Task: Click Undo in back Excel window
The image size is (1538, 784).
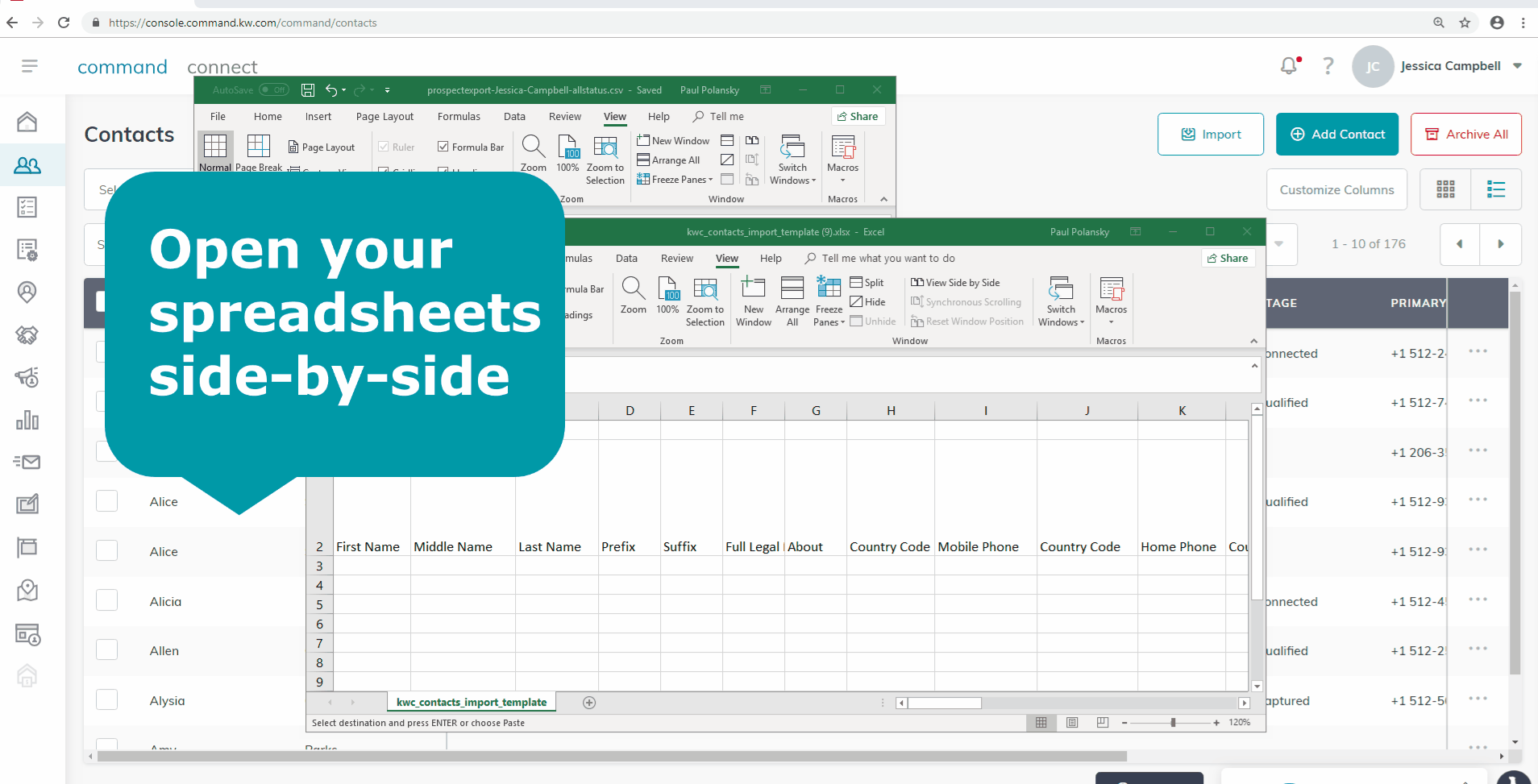Action: tap(331, 90)
